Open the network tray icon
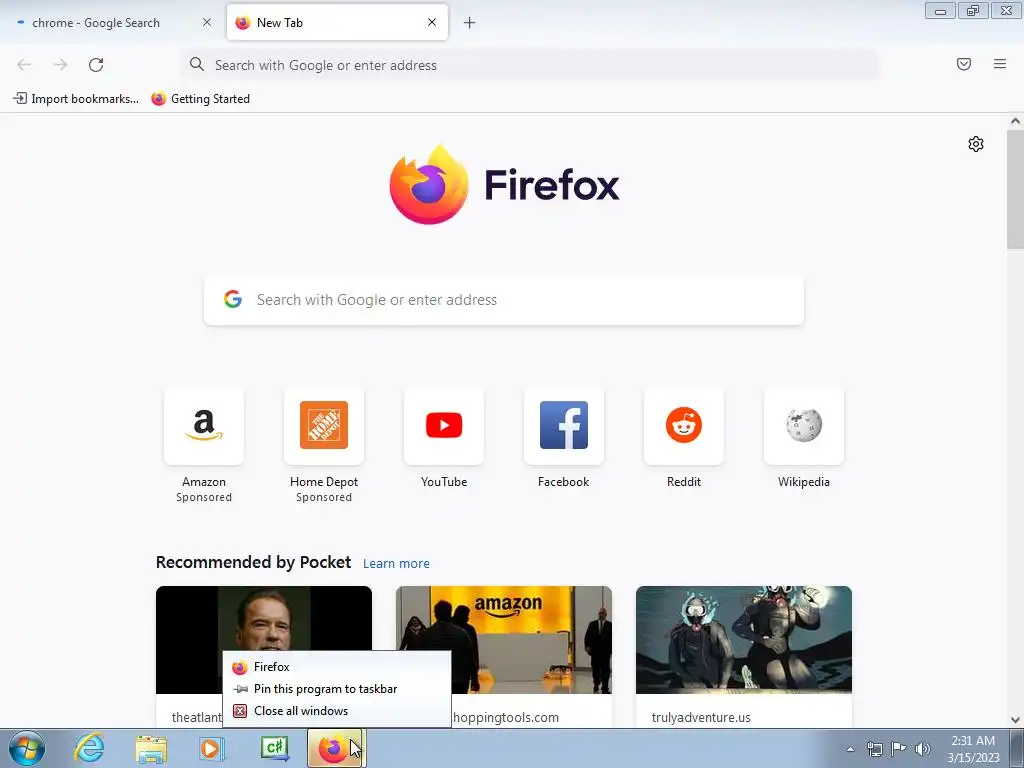 click(x=874, y=749)
